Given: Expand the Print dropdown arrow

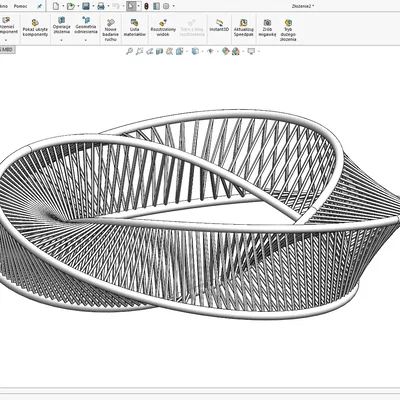Looking at the screenshot, I should coord(108,6).
